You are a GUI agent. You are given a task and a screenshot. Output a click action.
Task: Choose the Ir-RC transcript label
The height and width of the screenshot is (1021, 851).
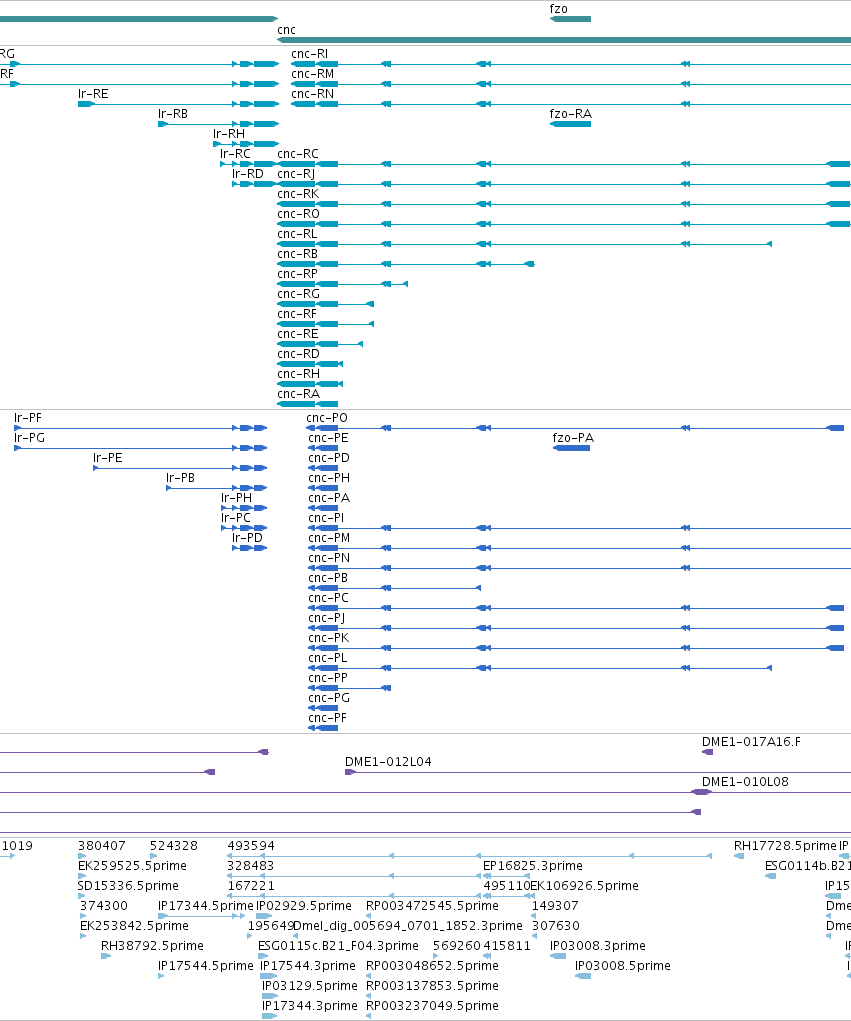coord(235,154)
